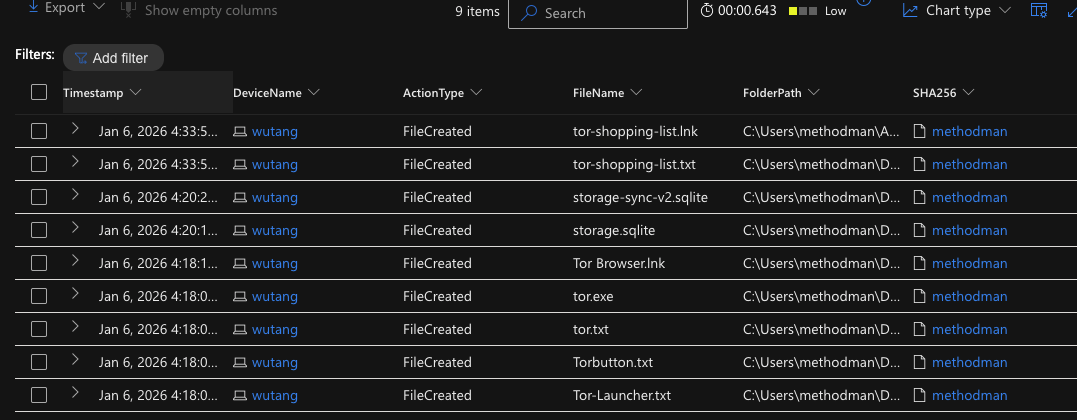
Task: Check the box for tor-shopping-list.lnk row
Action: pos(39,131)
